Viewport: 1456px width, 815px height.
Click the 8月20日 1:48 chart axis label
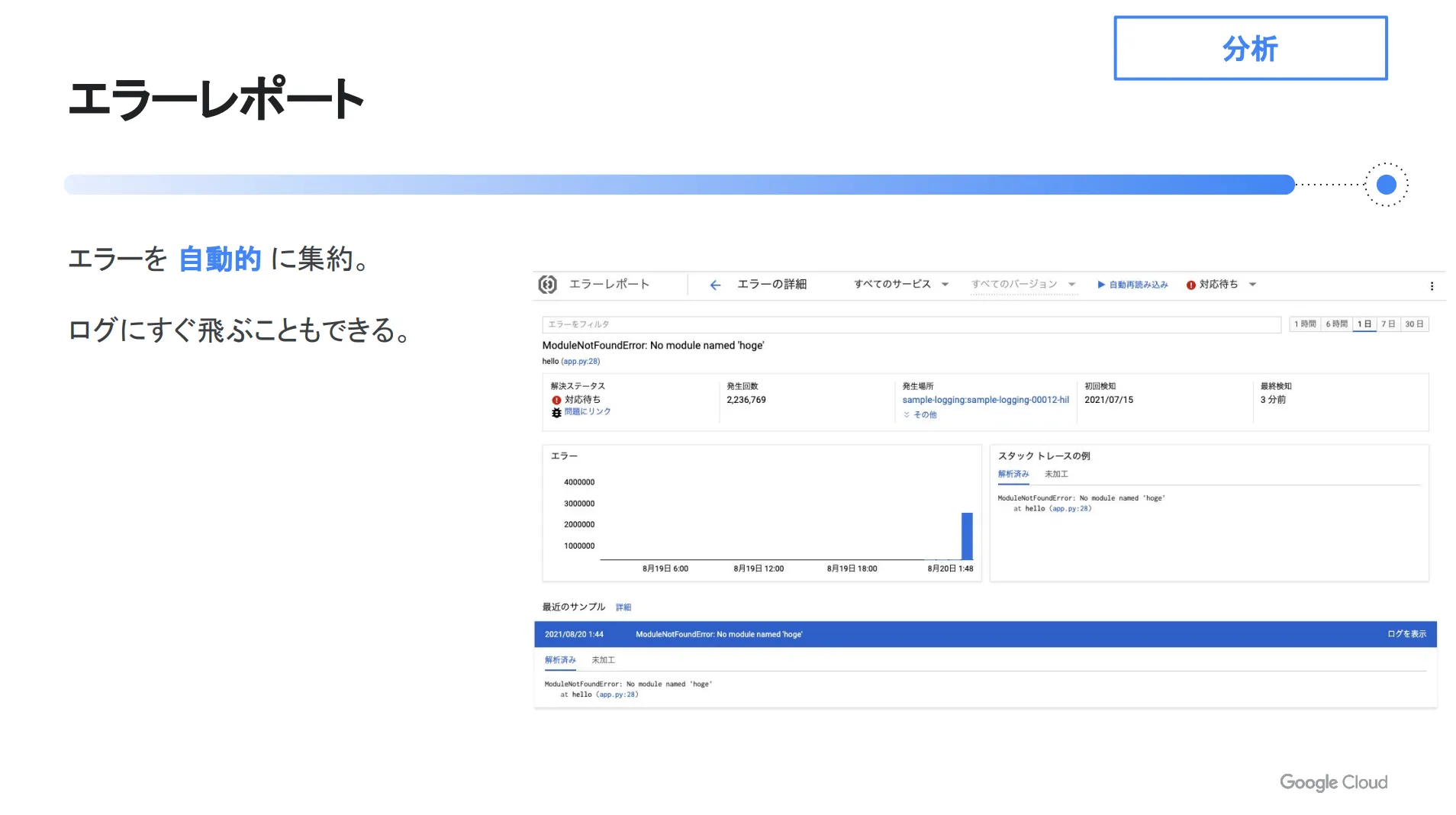[949, 569]
